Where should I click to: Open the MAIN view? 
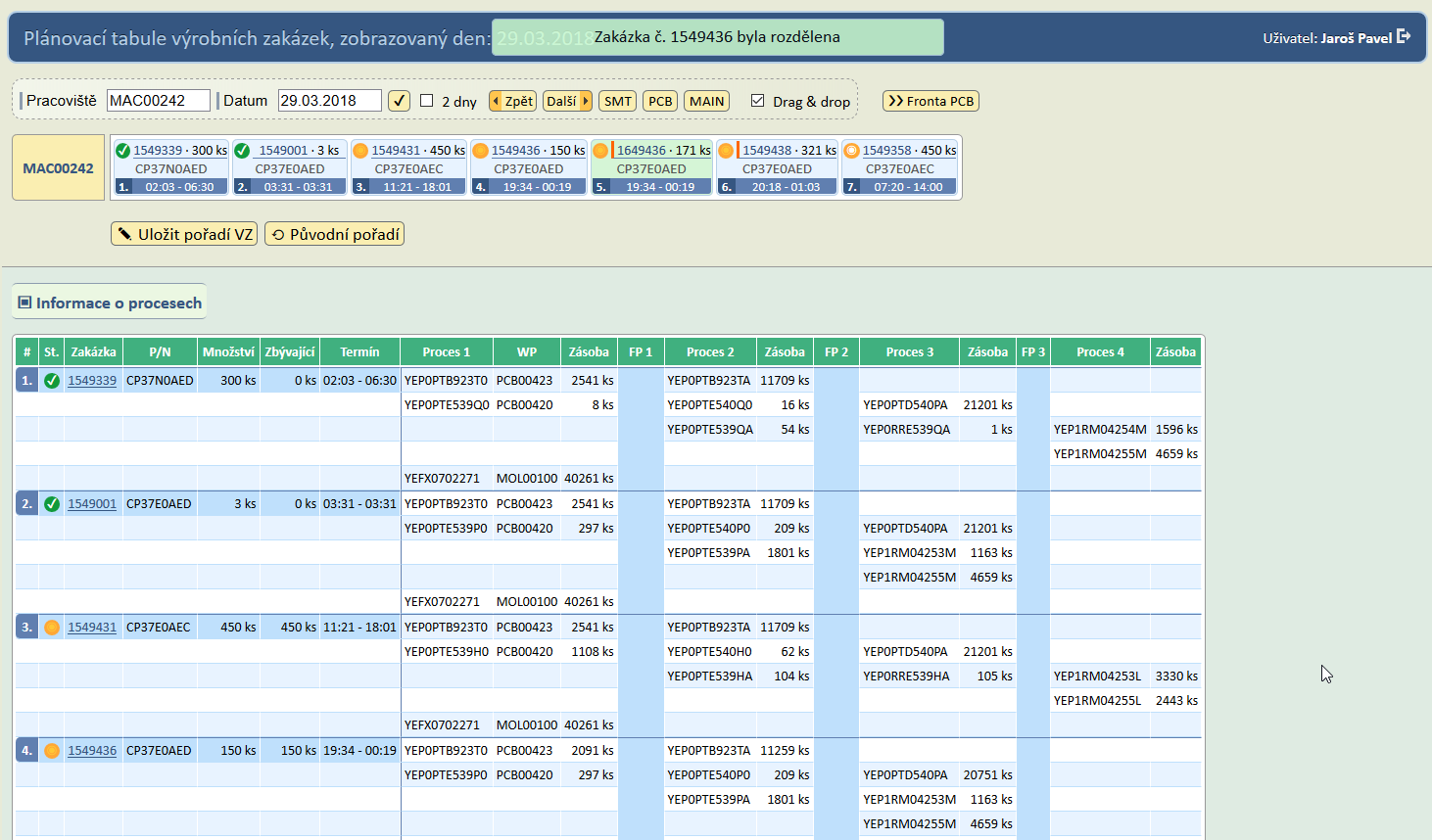[x=706, y=101]
